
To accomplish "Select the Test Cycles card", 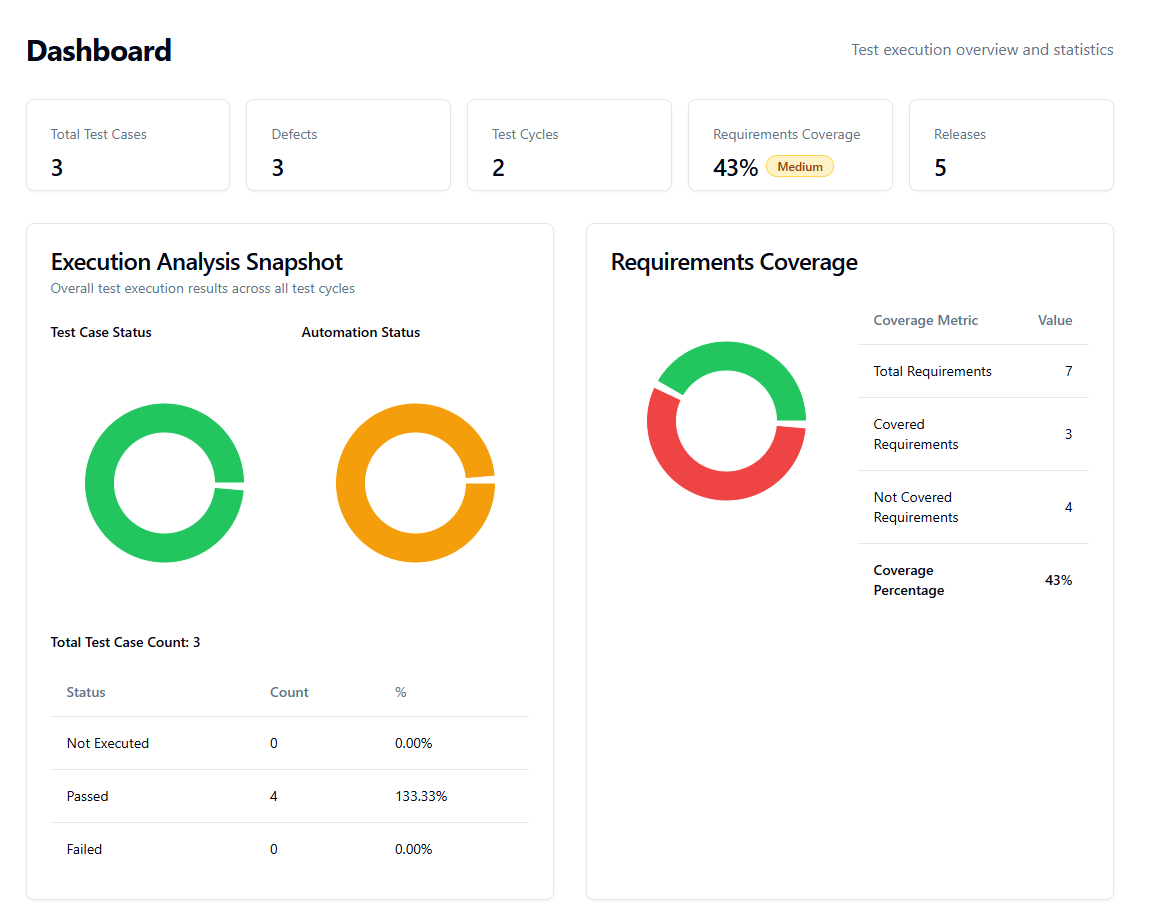I will [x=568, y=145].
